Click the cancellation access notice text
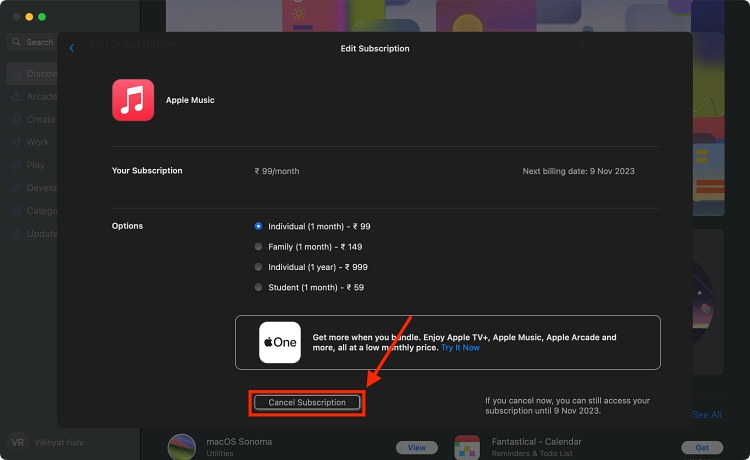 click(567, 405)
